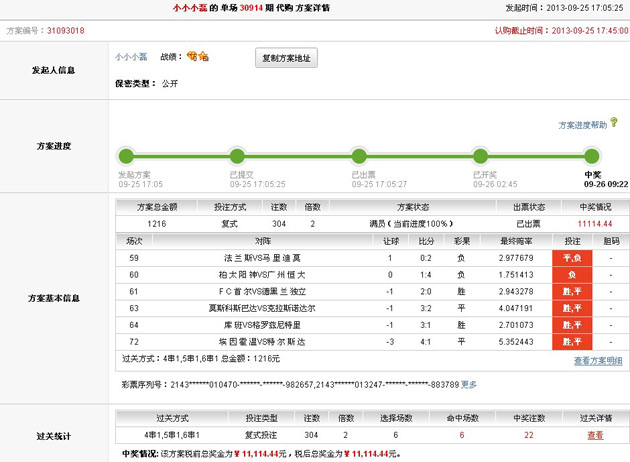Click the 已出票 progress node circle
The width and height of the screenshot is (630, 462).
[x=358, y=155]
